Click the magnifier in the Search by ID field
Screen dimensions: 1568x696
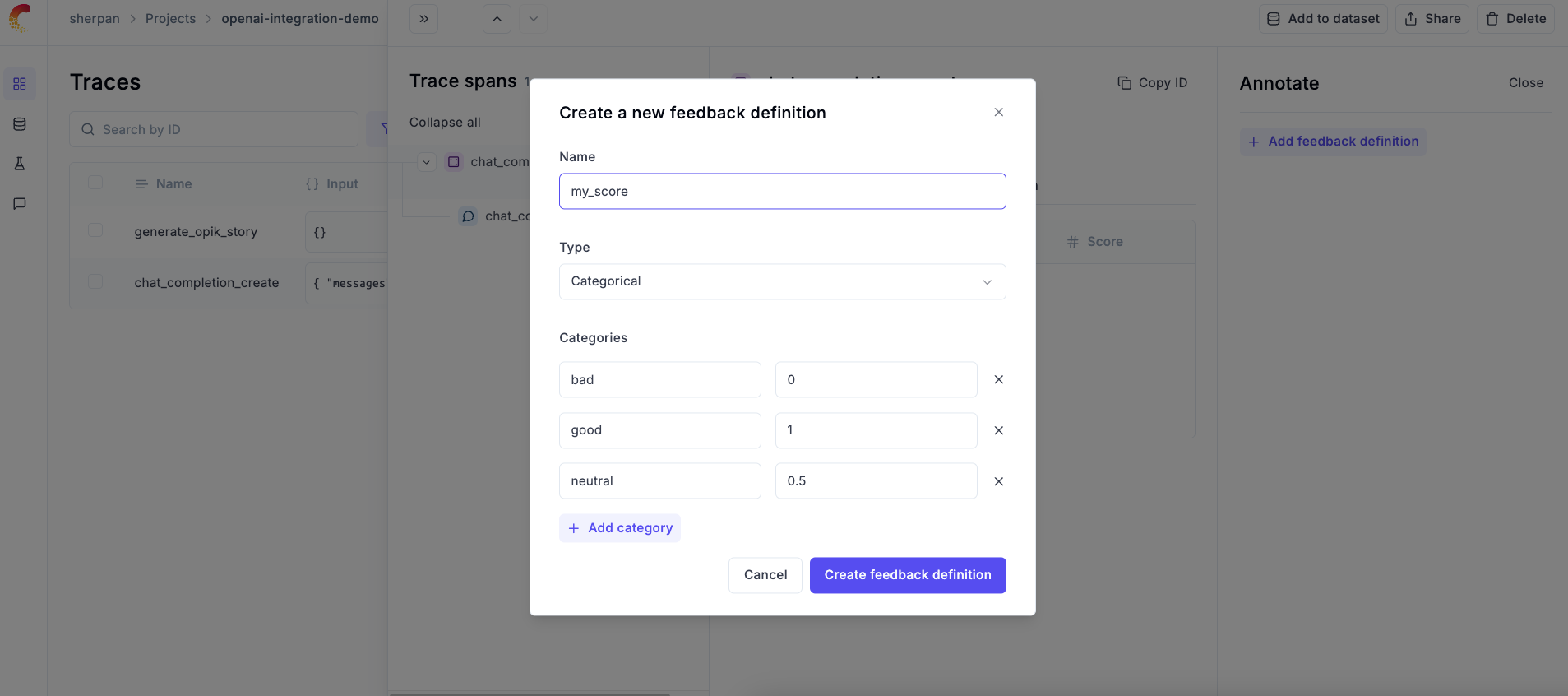pos(86,129)
